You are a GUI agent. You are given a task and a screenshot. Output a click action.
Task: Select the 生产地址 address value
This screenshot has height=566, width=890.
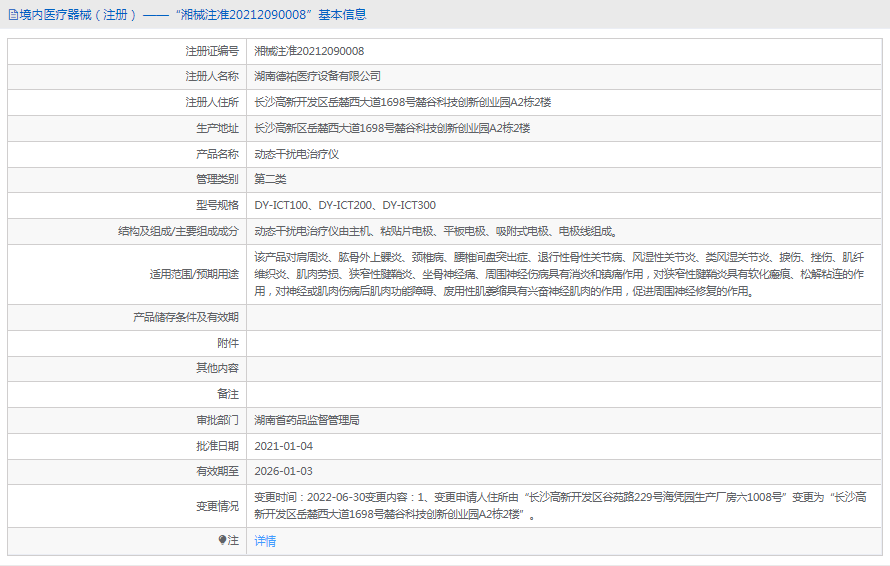point(392,128)
